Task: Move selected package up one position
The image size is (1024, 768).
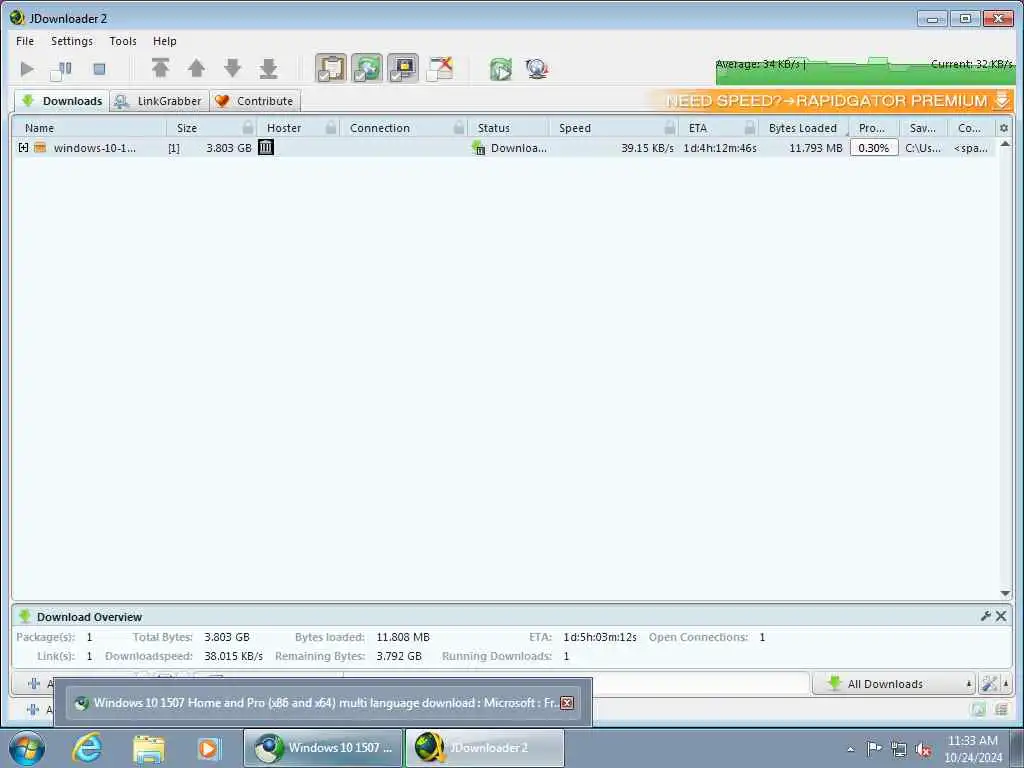Action: coord(197,68)
